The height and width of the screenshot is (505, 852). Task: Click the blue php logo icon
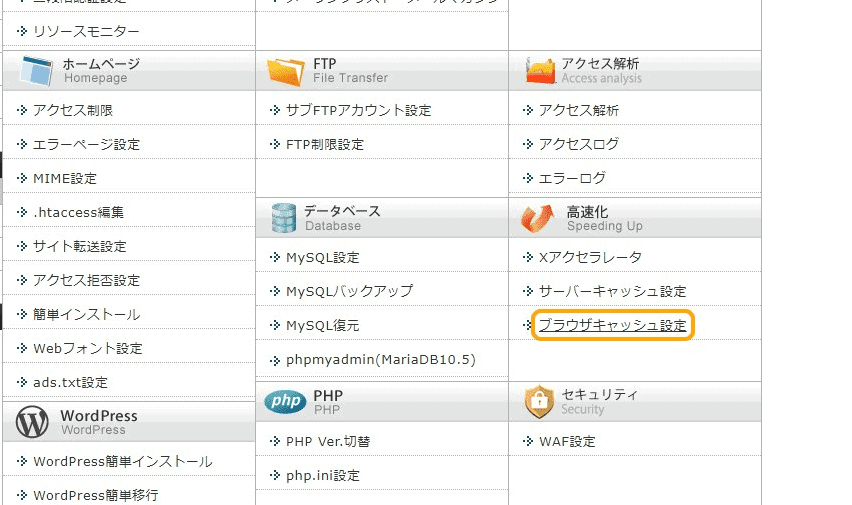(285, 402)
